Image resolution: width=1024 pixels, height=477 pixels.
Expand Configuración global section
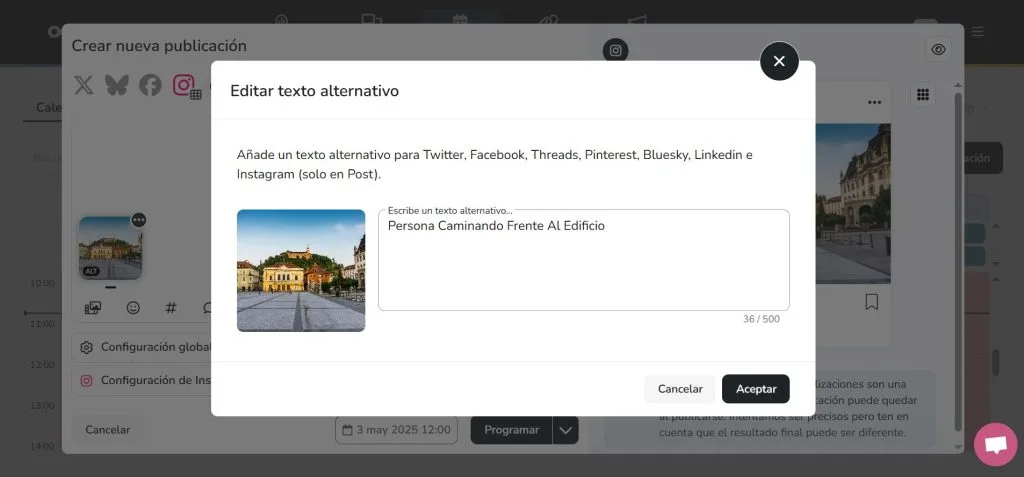tap(140, 347)
